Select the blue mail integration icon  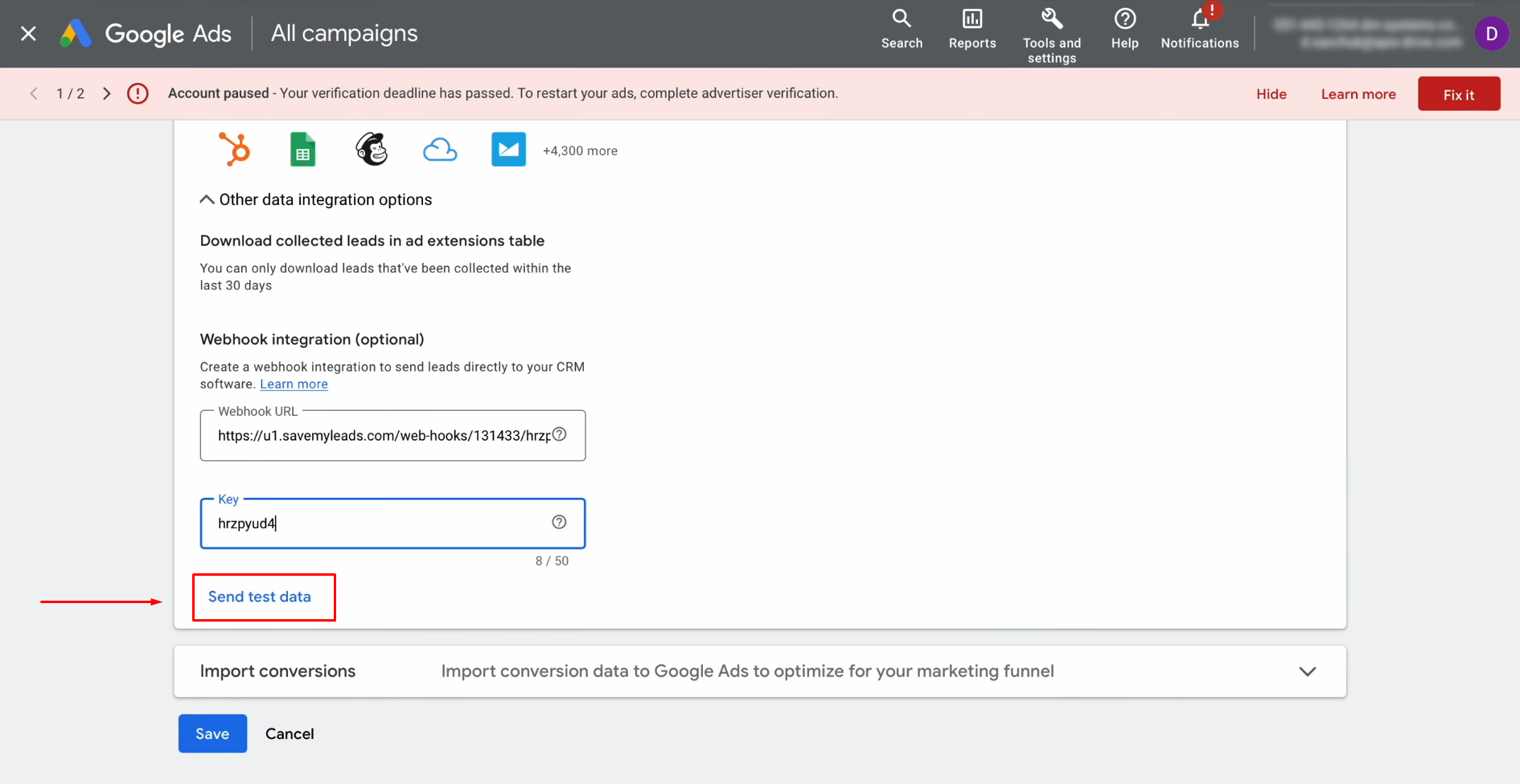(x=508, y=150)
